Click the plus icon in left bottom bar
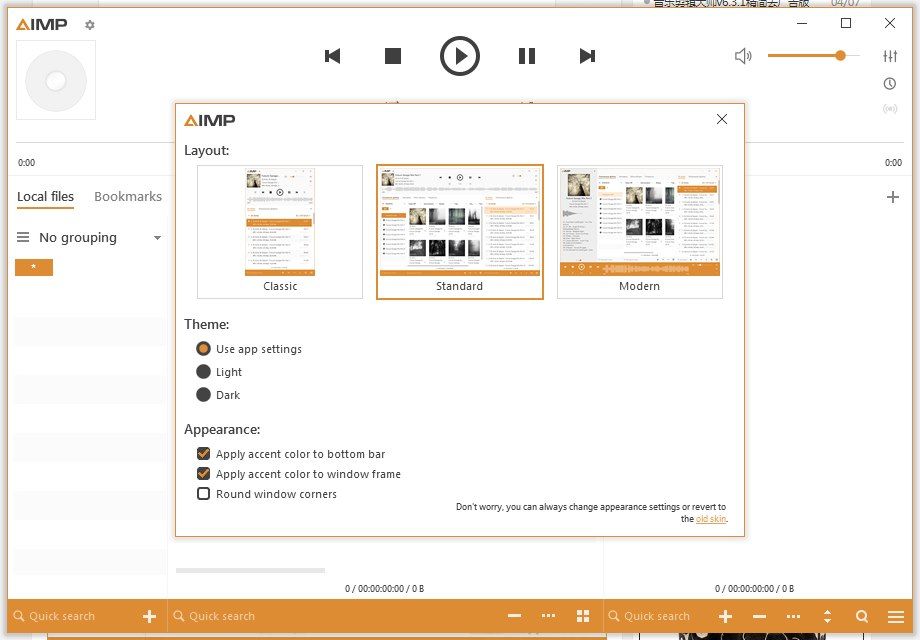Screen dimensions: 920x640 [150, 616]
